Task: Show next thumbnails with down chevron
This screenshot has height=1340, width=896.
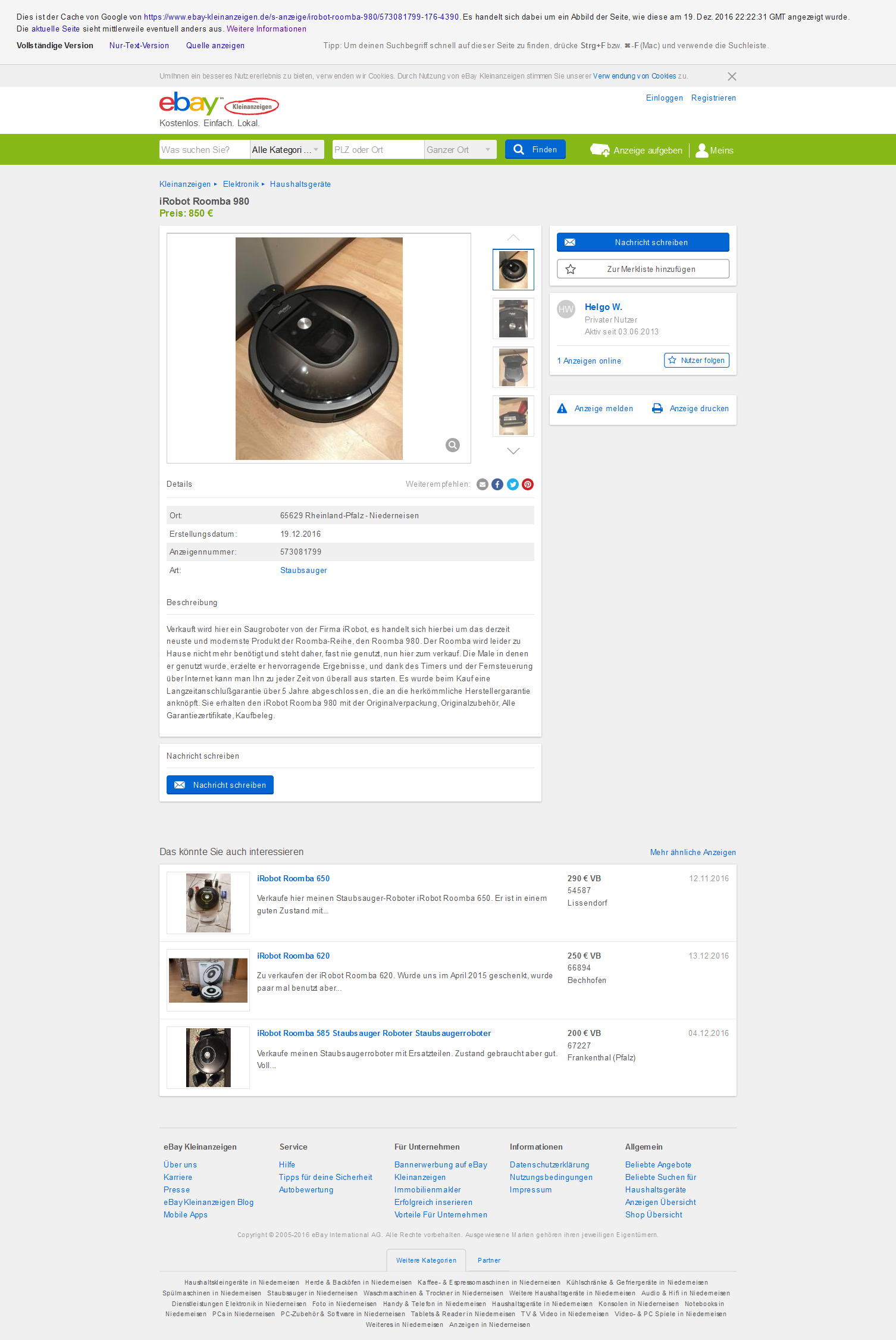Action: click(513, 451)
